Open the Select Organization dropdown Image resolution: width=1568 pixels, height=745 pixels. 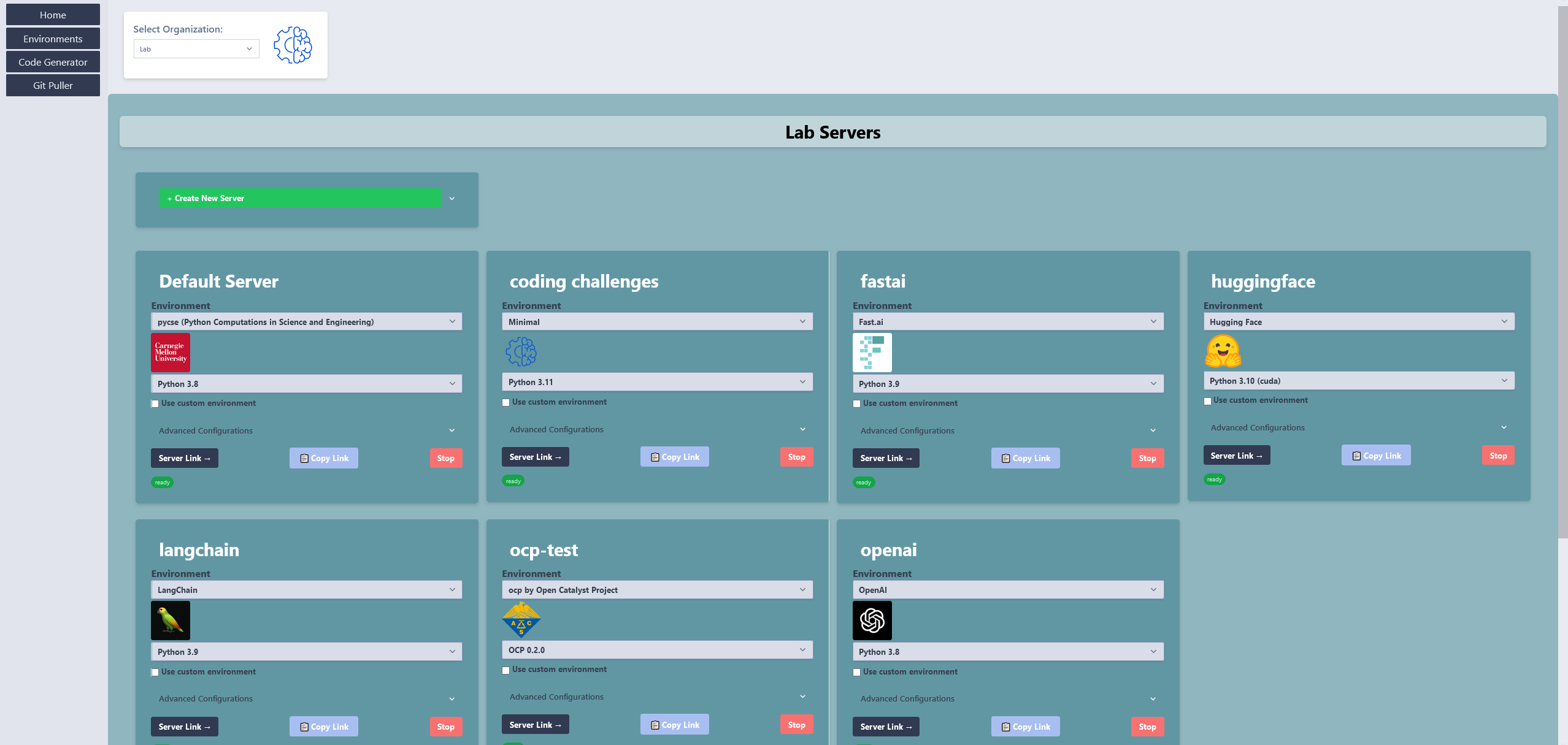coord(196,49)
